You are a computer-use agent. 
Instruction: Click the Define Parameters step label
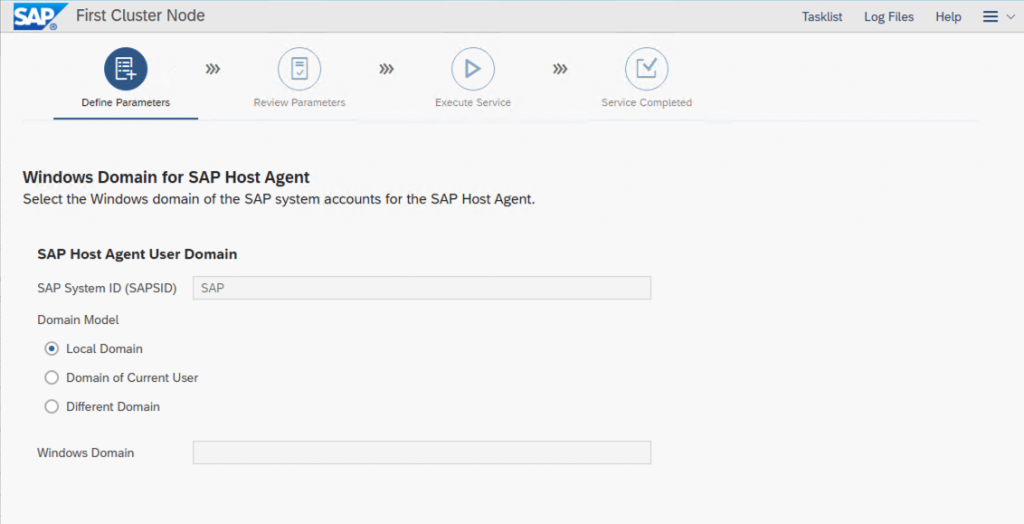pyautogui.click(x=125, y=103)
